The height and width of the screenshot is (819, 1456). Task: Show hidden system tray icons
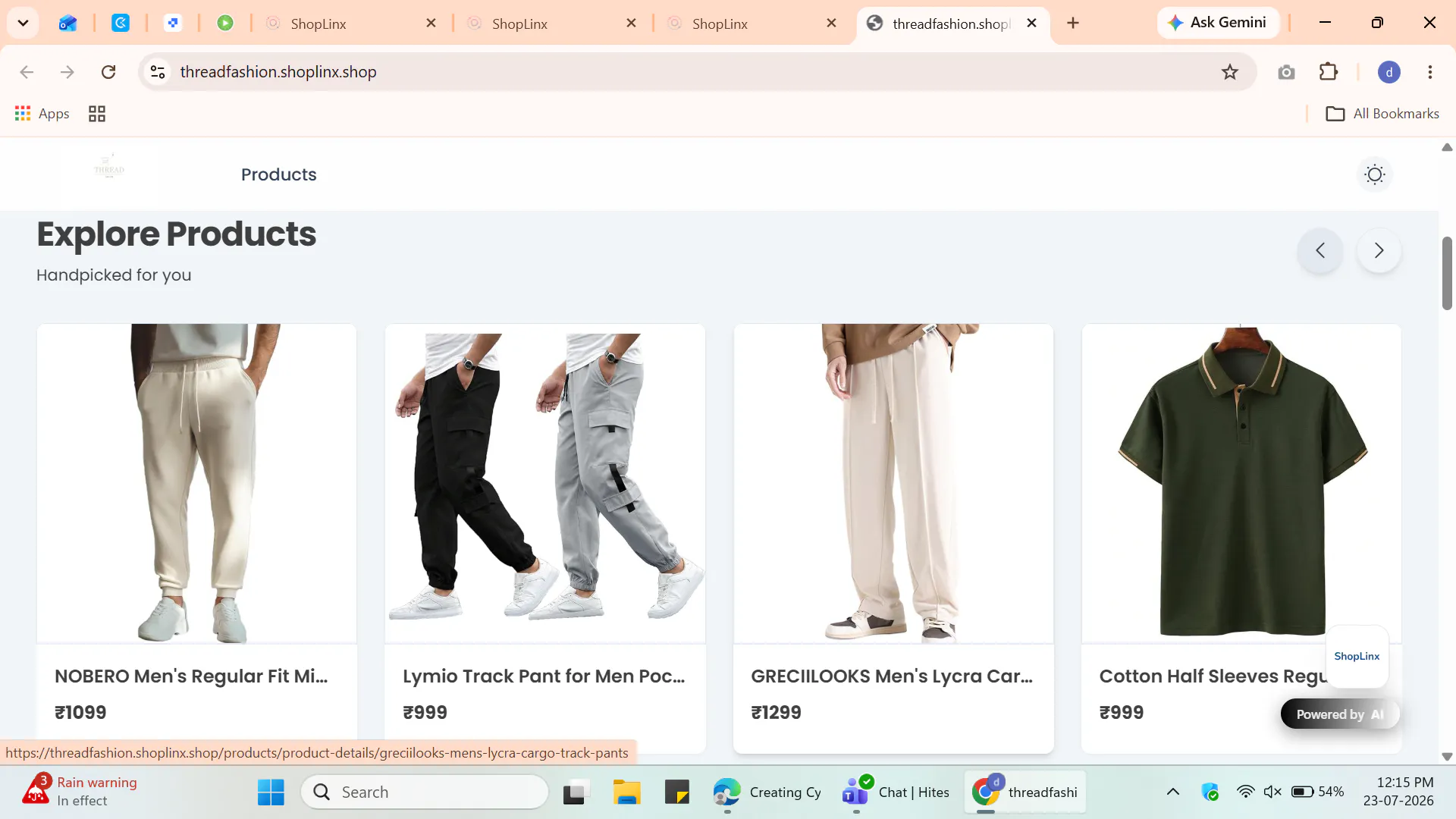pos(1172,792)
